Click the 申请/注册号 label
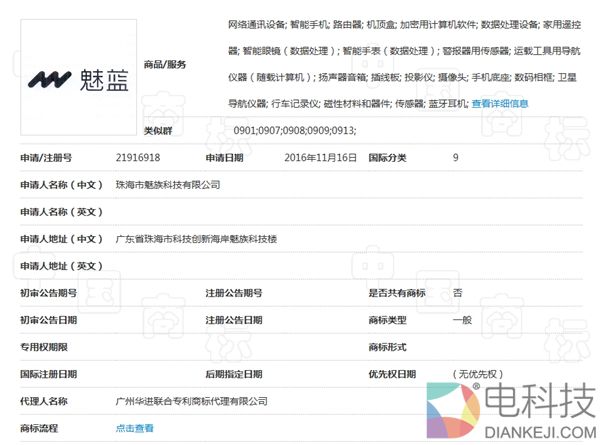 point(46,158)
